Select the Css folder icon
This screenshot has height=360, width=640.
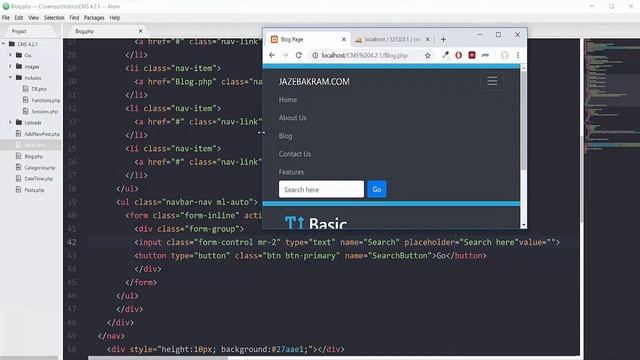(x=19, y=55)
